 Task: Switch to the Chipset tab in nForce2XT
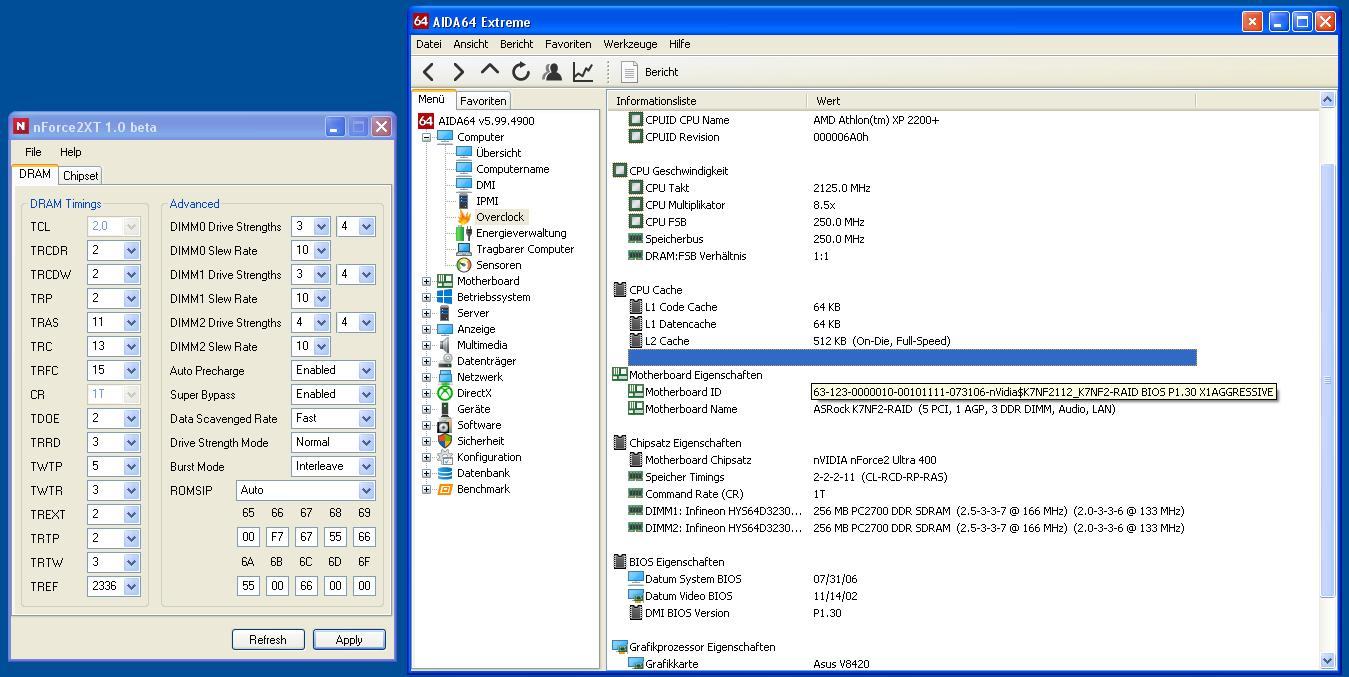tap(80, 176)
